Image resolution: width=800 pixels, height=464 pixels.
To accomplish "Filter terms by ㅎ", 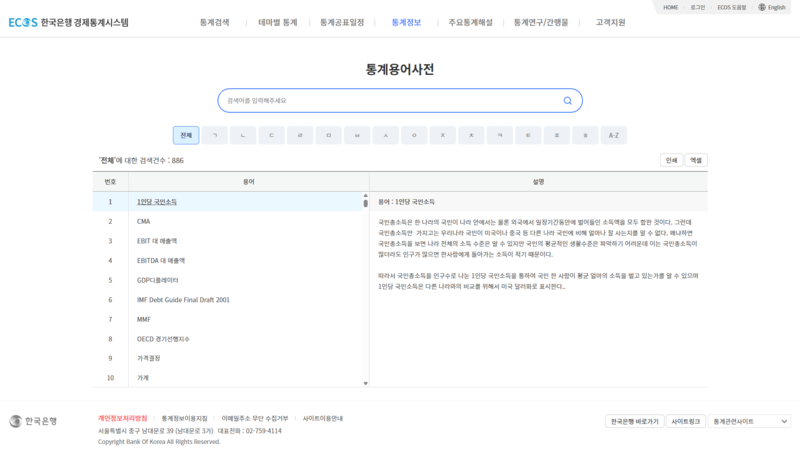I will pos(585,135).
